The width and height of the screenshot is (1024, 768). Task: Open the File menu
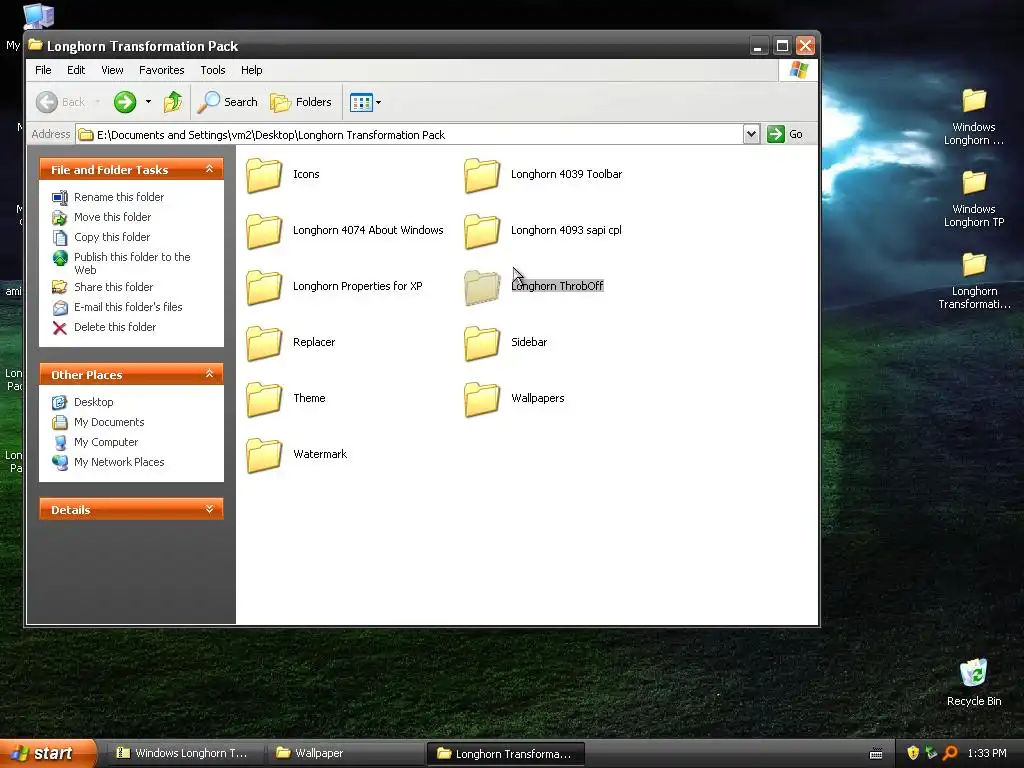coord(43,70)
